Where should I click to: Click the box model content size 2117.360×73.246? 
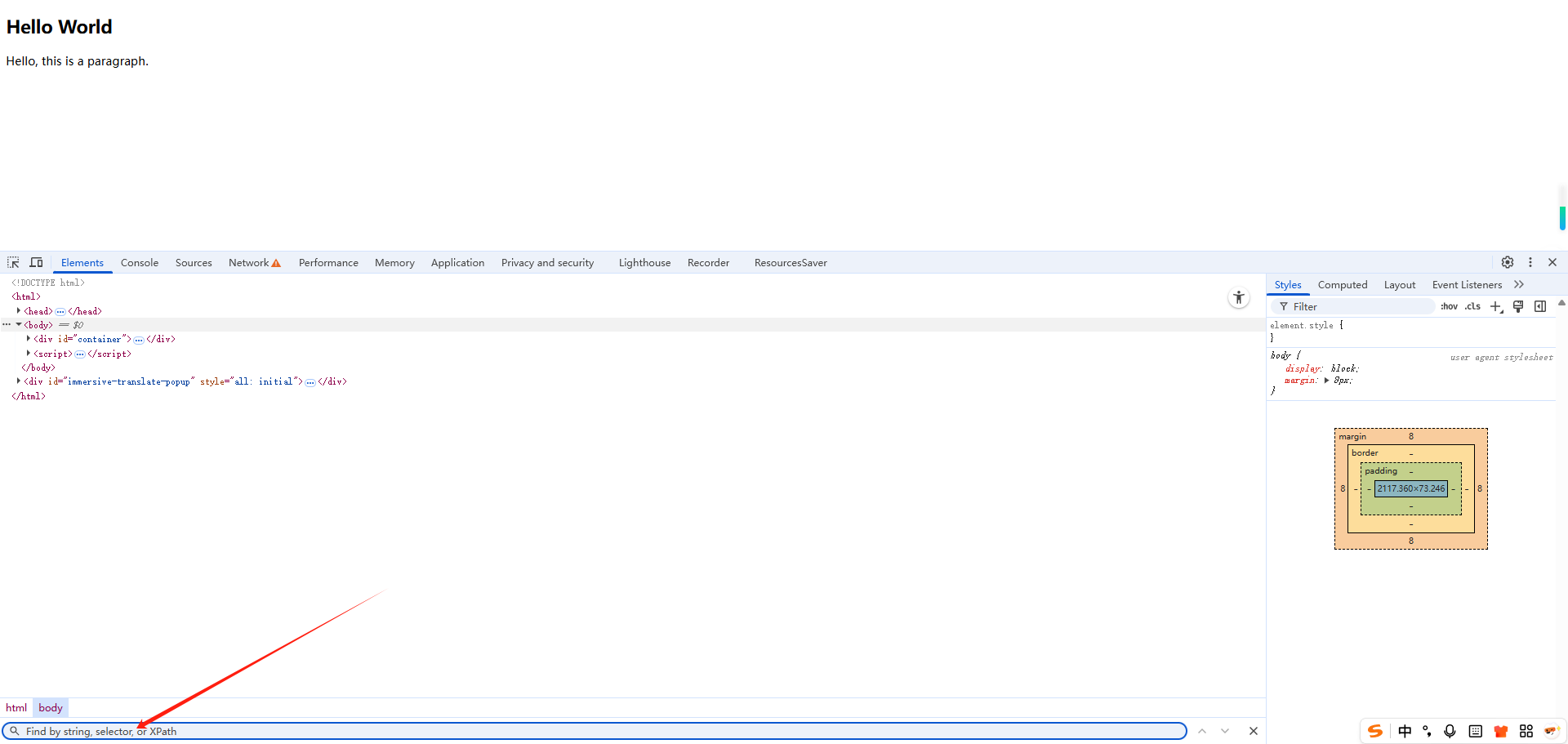(x=1411, y=488)
